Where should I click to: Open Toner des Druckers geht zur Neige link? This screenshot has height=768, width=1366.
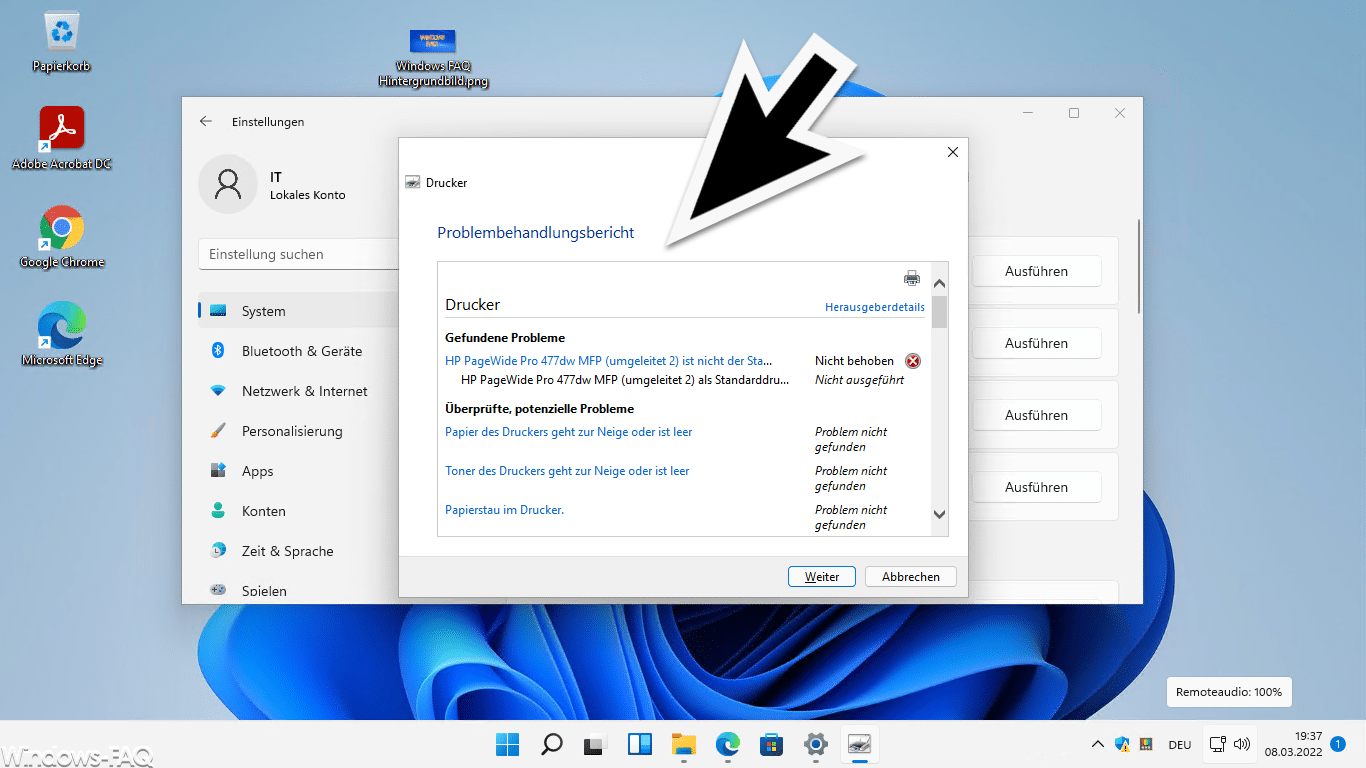click(567, 471)
